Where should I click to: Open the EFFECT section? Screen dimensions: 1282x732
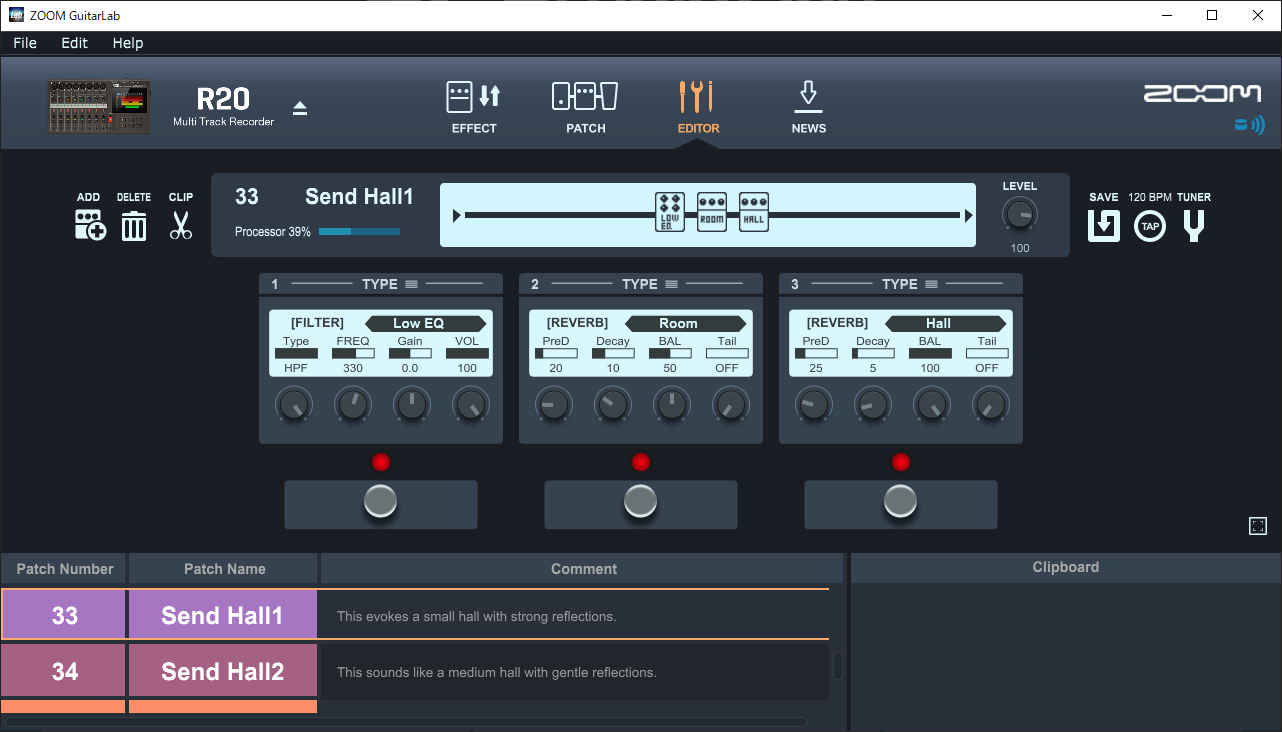point(474,107)
